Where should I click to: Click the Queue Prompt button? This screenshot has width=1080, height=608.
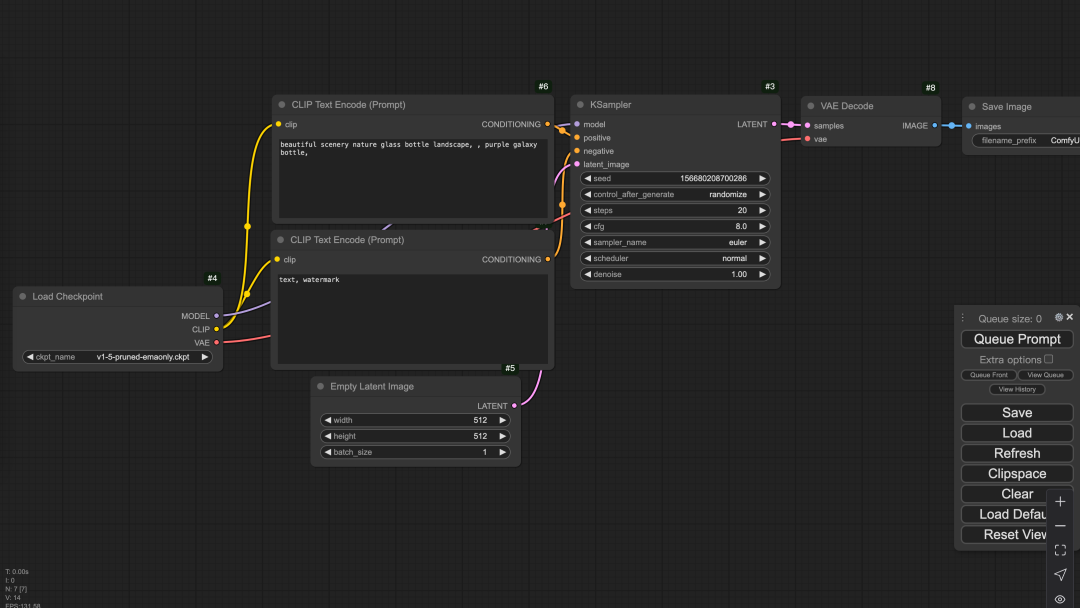pos(1017,339)
